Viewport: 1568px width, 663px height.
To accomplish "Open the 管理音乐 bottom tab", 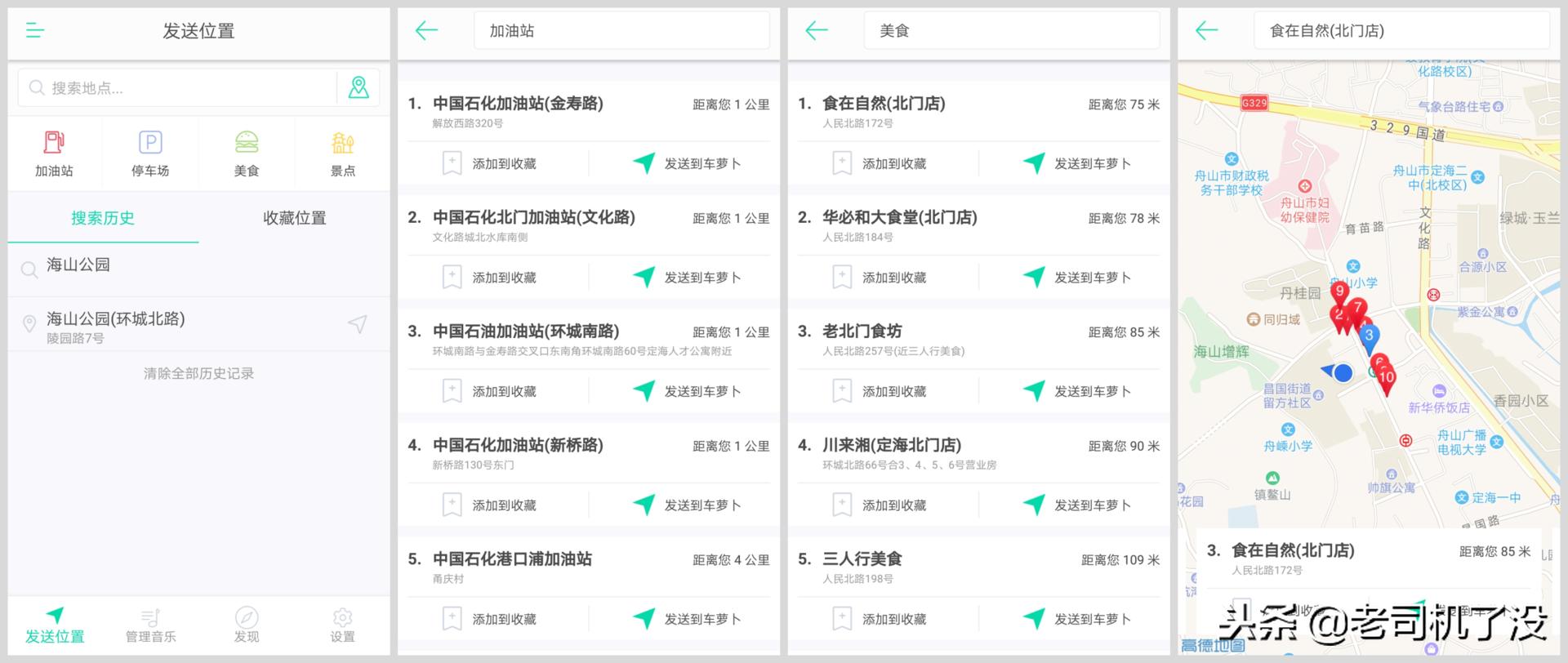I will pos(150,625).
